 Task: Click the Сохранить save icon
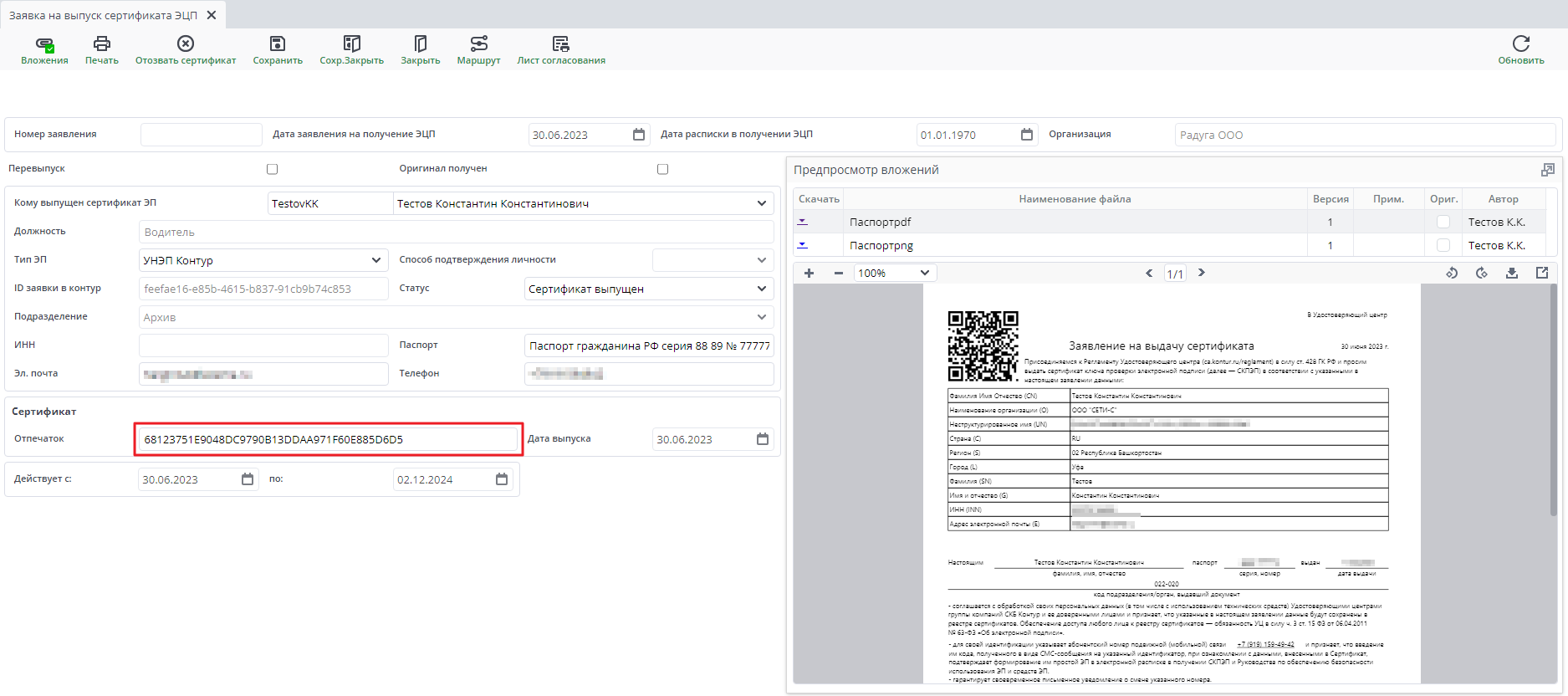pyautogui.click(x=278, y=44)
